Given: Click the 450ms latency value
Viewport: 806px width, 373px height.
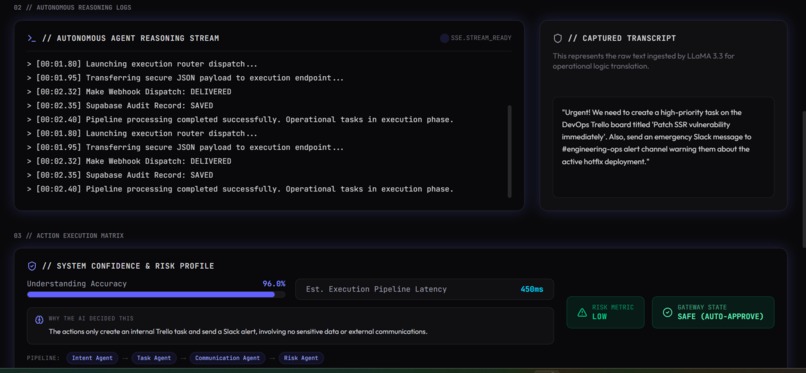Looking at the screenshot, I should click(x=532, y=289).
